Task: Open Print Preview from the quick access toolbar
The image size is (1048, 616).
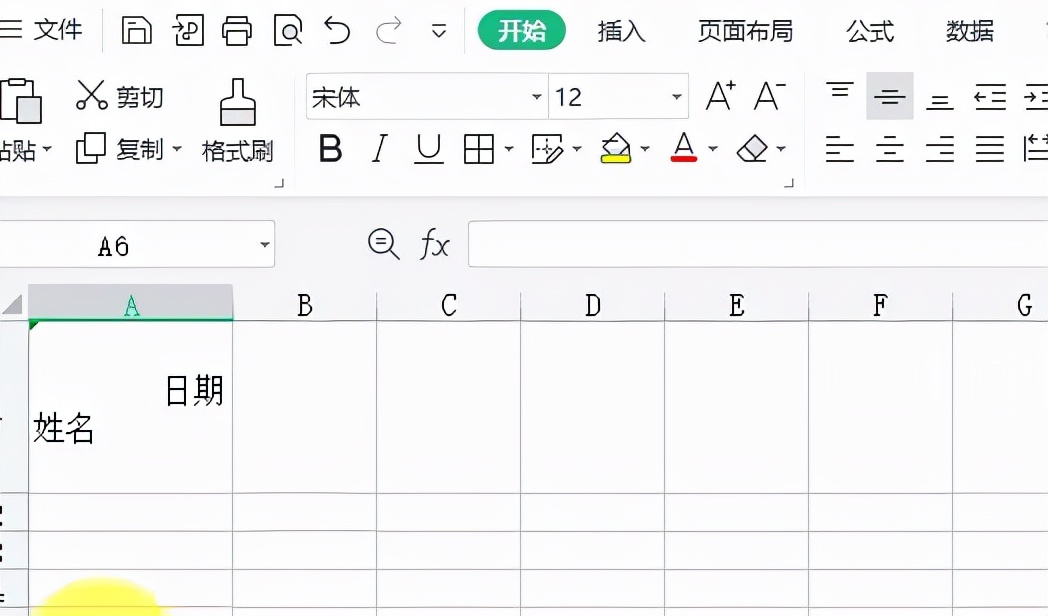Action: pyautogui.click(x=287, y=30)
